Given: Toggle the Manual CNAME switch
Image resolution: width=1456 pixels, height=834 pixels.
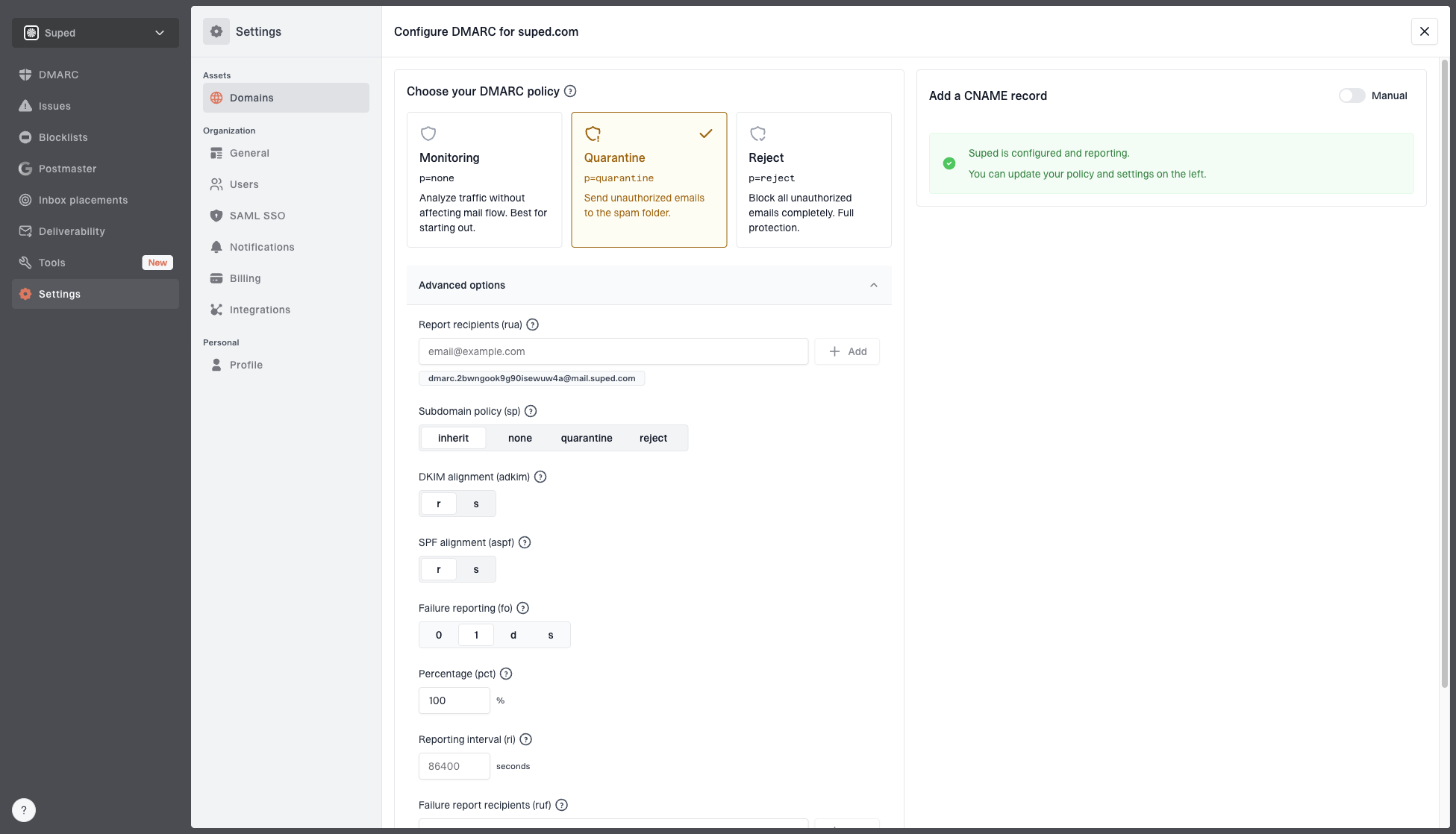Looking at the screenshot, I should (1352, 95).
